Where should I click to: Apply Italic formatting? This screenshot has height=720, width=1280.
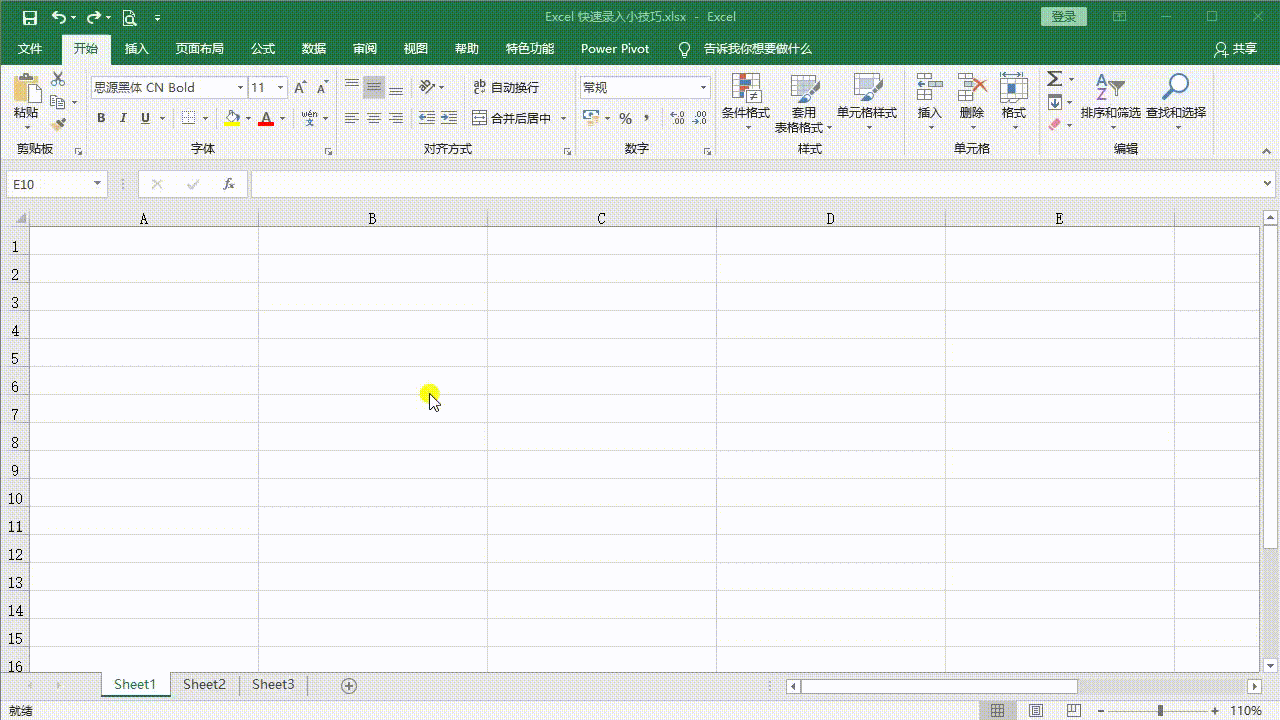[x=122, y=117]
